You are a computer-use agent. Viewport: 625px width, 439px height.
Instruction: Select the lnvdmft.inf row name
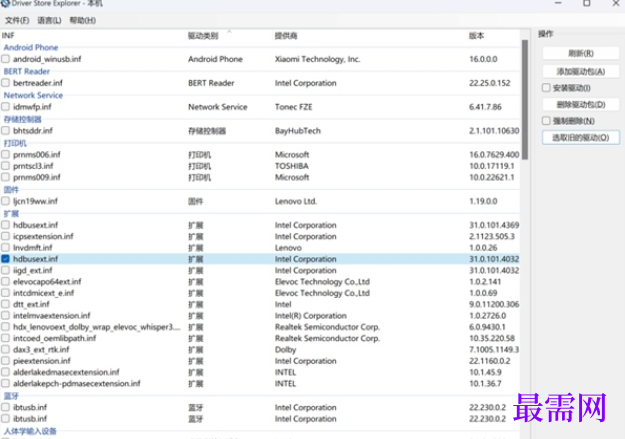33,248
